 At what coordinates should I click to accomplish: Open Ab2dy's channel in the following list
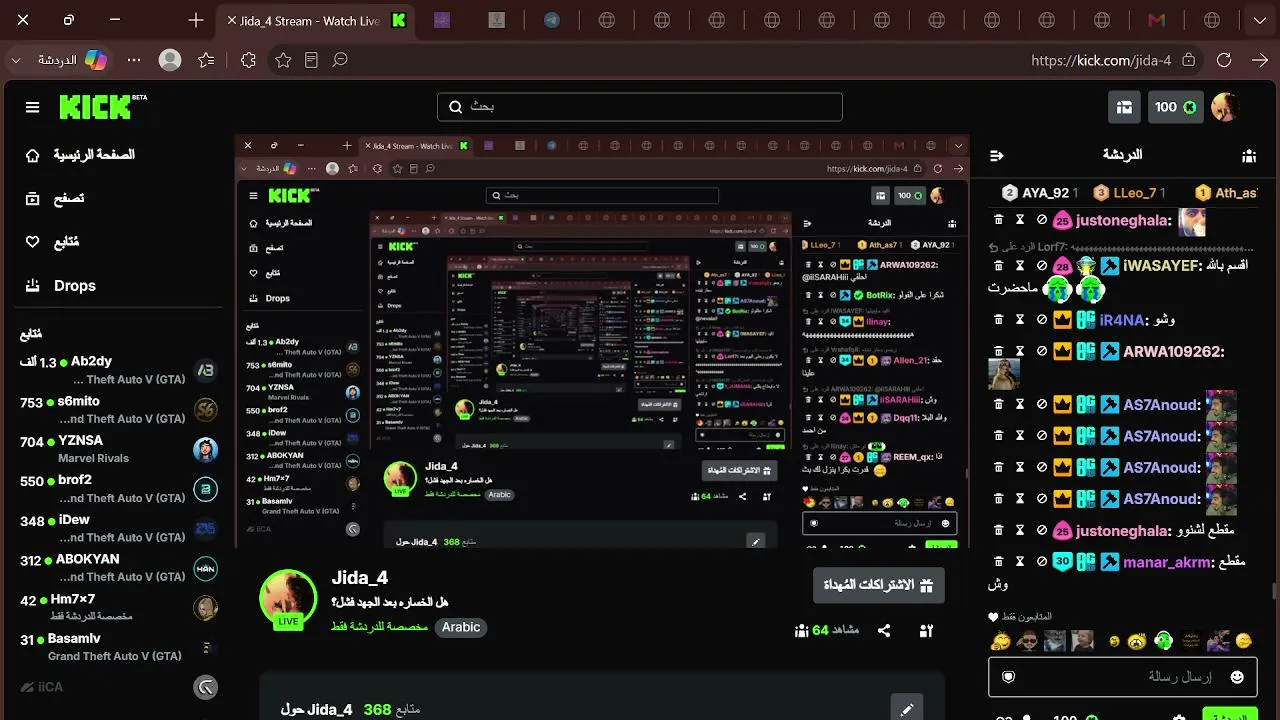tap(118, 370)
